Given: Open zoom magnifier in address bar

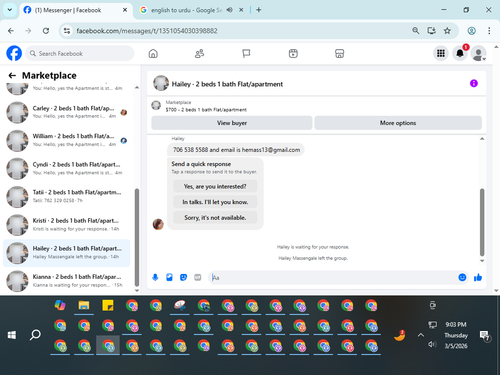Looking at the screenshot, I should [x=416, y=31].
